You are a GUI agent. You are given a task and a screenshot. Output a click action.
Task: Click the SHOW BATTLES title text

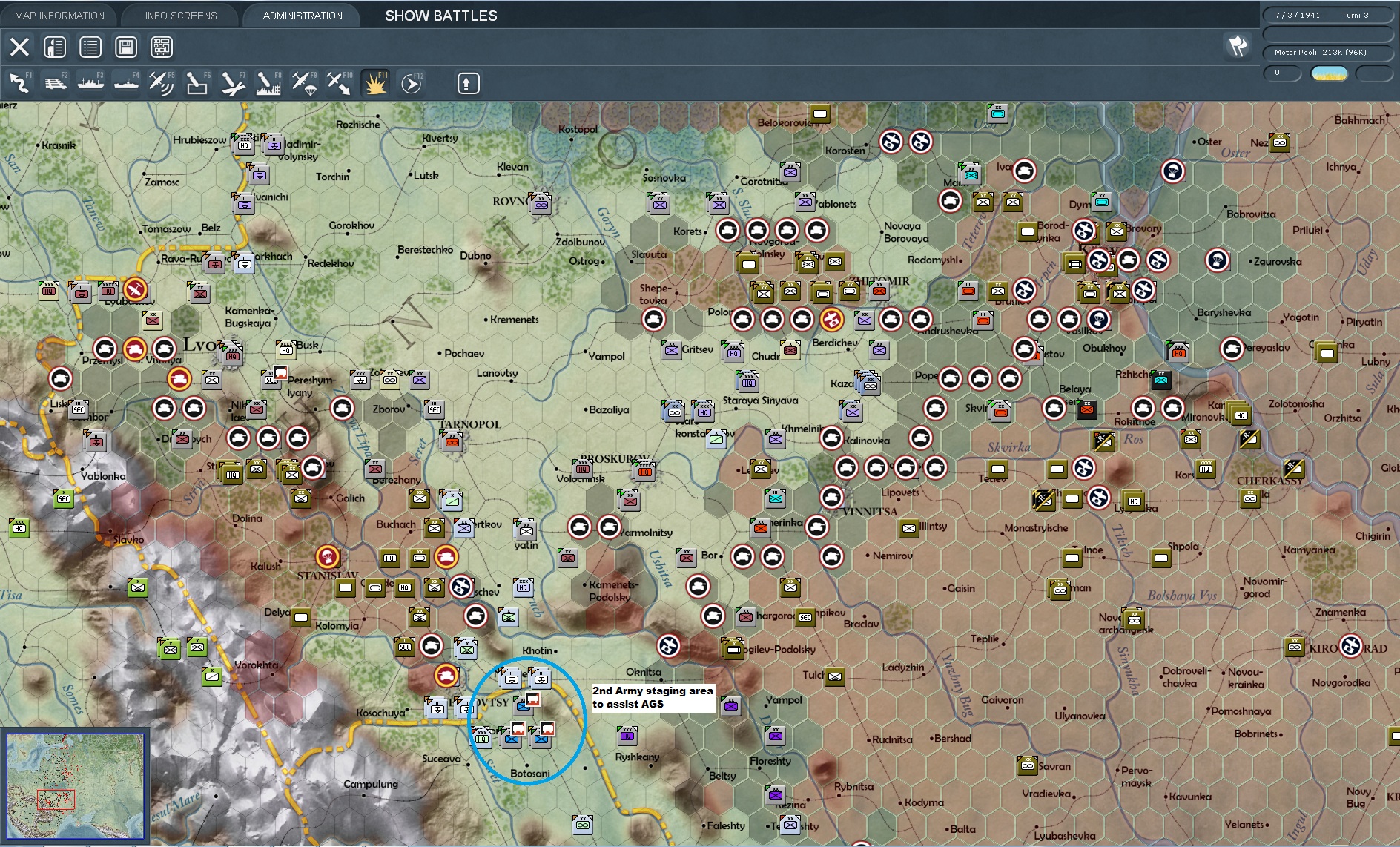(441, 16)
